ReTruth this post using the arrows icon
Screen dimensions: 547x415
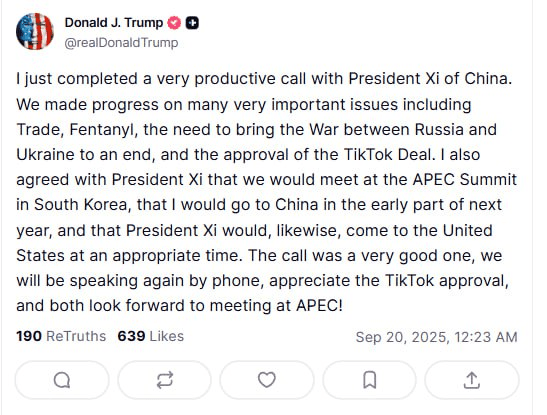coord(165,380)
